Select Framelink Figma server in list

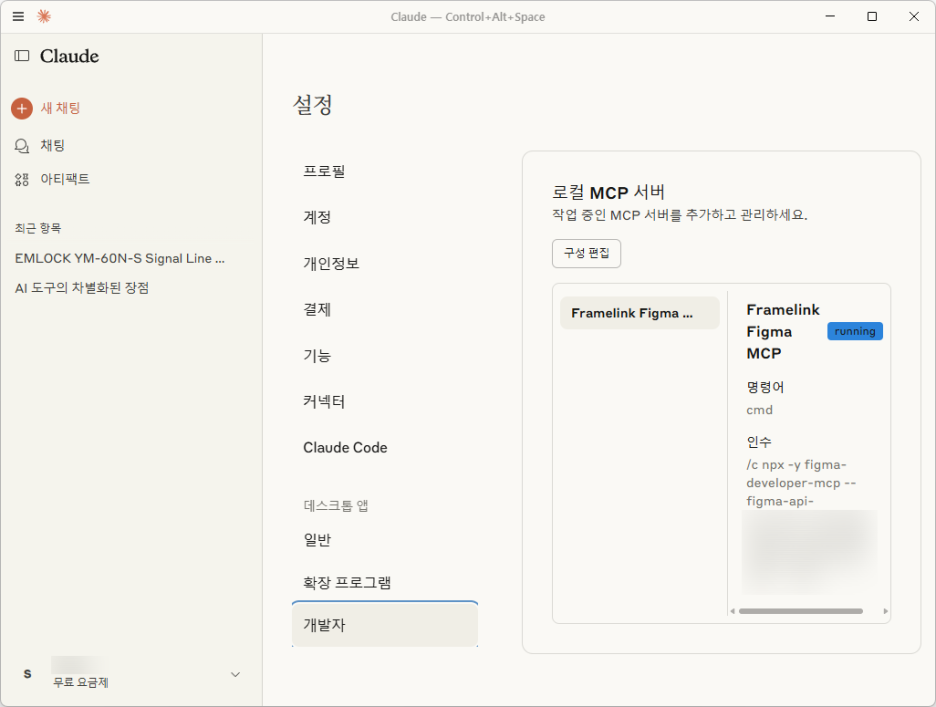click(639, 313)
